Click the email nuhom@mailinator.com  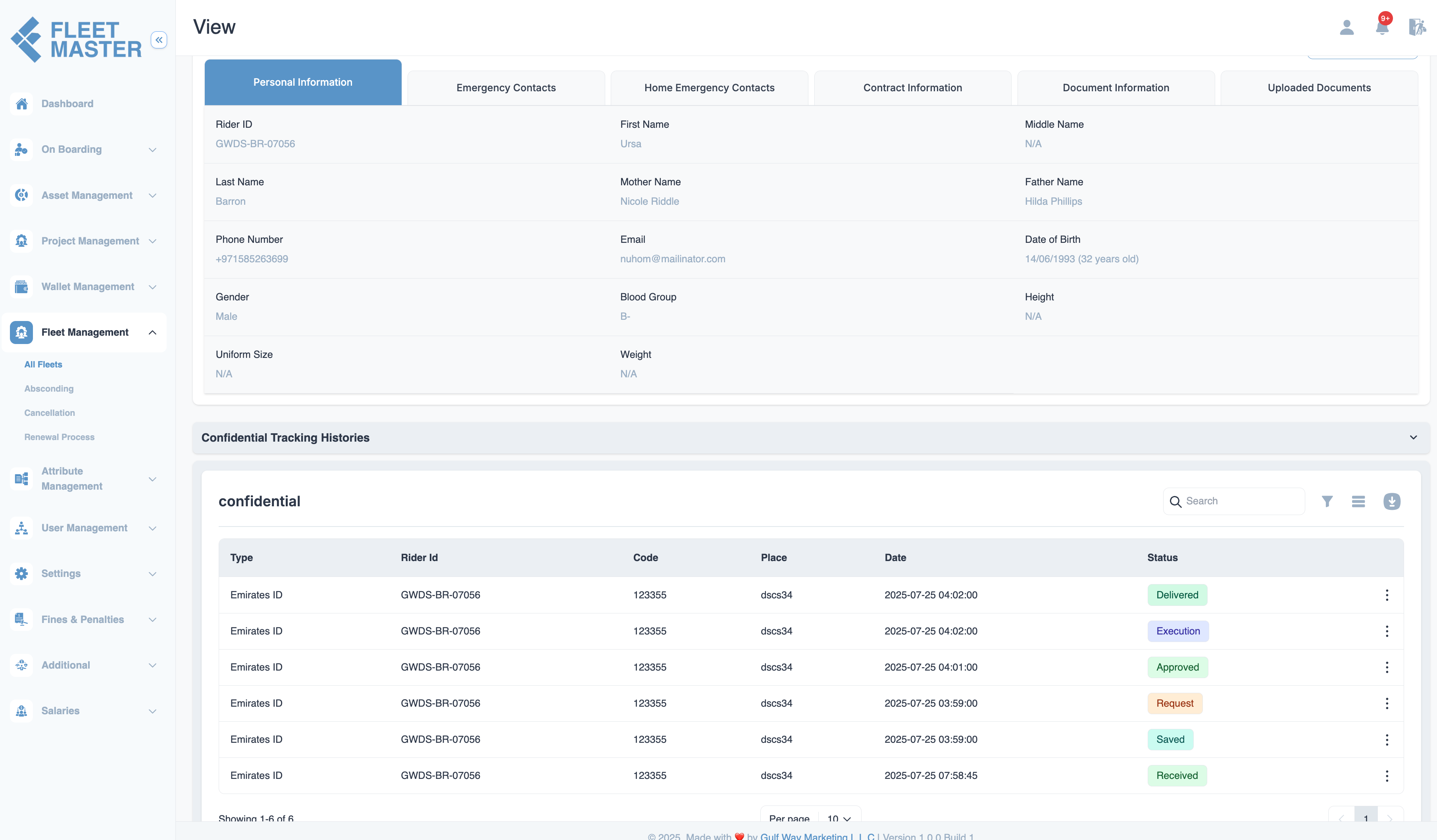point(672,259)
